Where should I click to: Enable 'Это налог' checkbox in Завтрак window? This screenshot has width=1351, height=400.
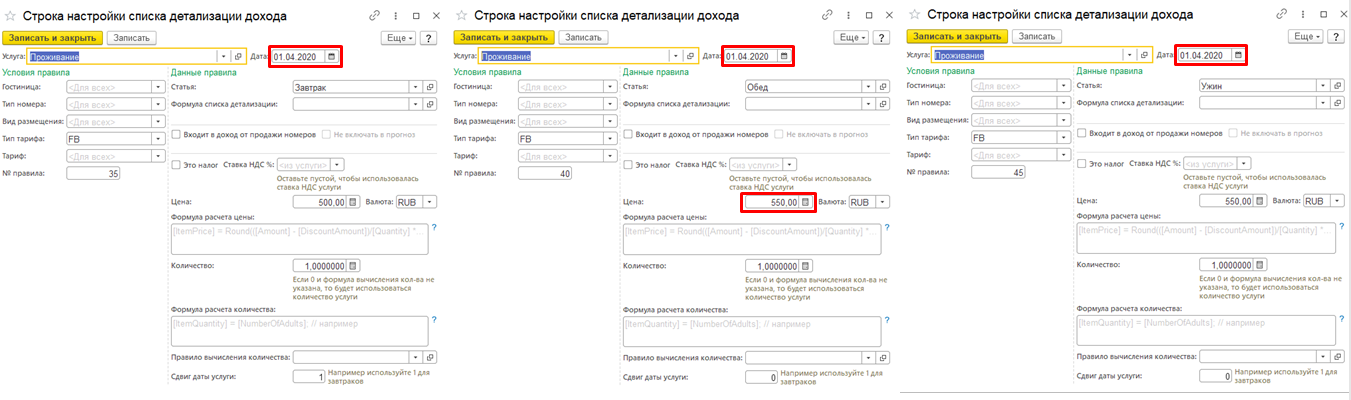coord(175,164)
